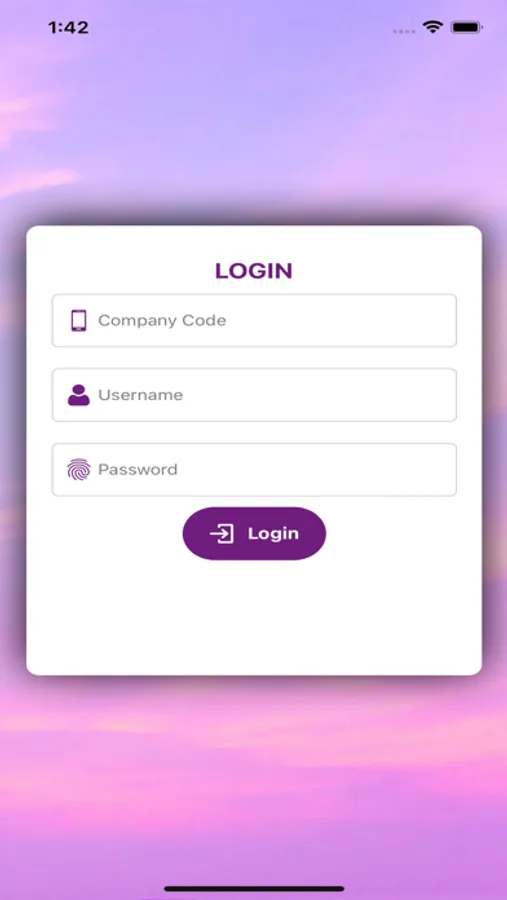This screenshot has height=900, width=507.
Task: Tap the purple sky background above the card
Action: click(x=254, y=126)
